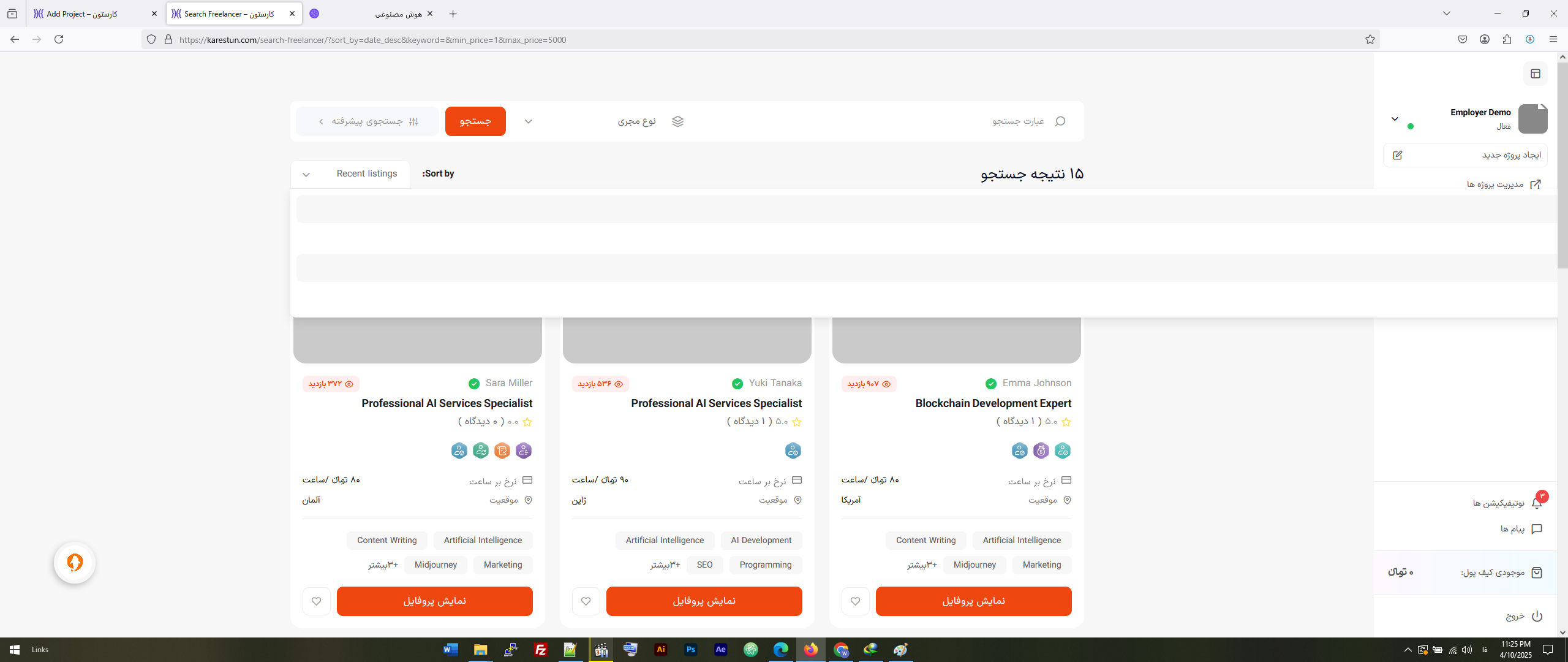The height and width of the screenshot is (662, 1568).
Task: Favorite Sara Miller with heart button
Action: (x=317, y=601)
